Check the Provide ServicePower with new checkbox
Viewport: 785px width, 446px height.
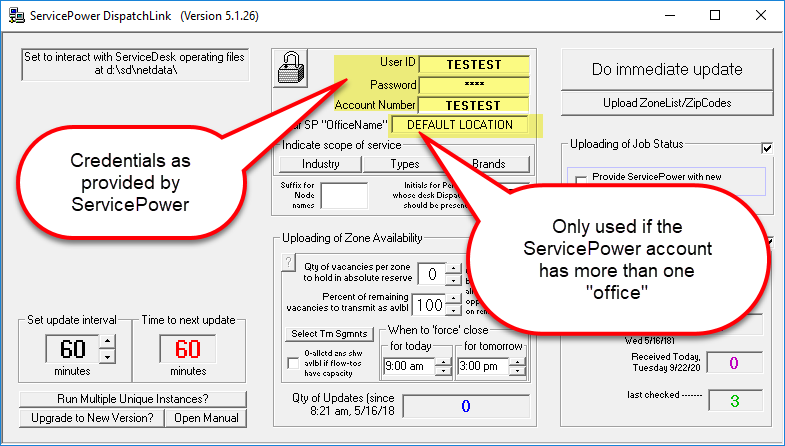click(581, 180)
